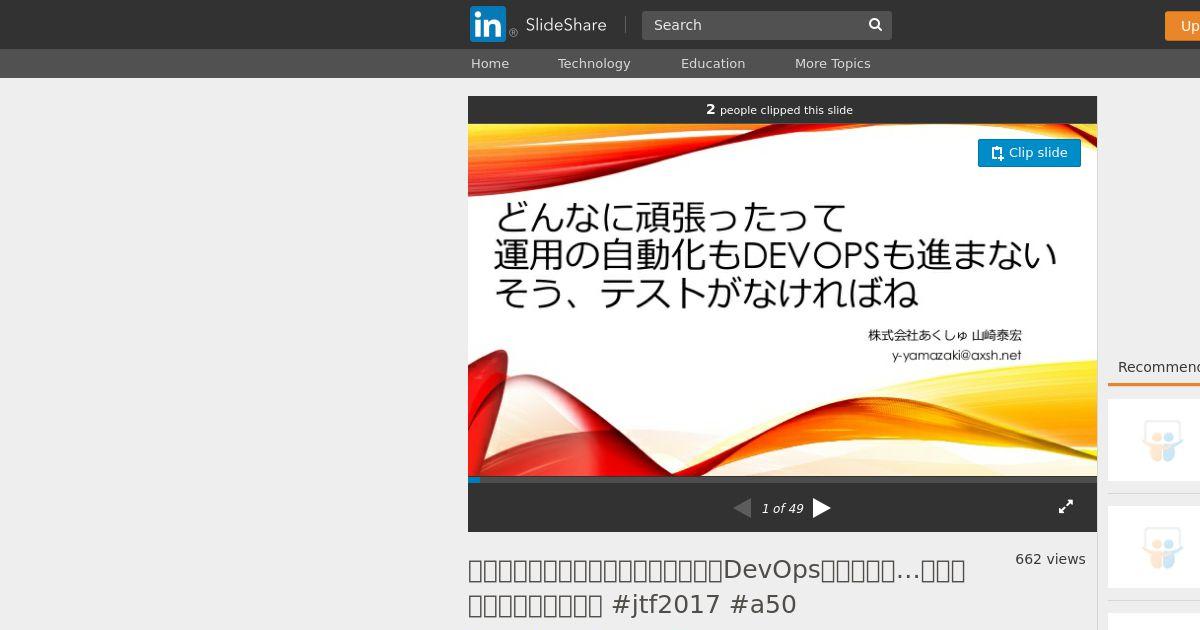Advance to the next slide arrow
The width and height of the screenshot is (1200, 630).
[x=822, y=508]
